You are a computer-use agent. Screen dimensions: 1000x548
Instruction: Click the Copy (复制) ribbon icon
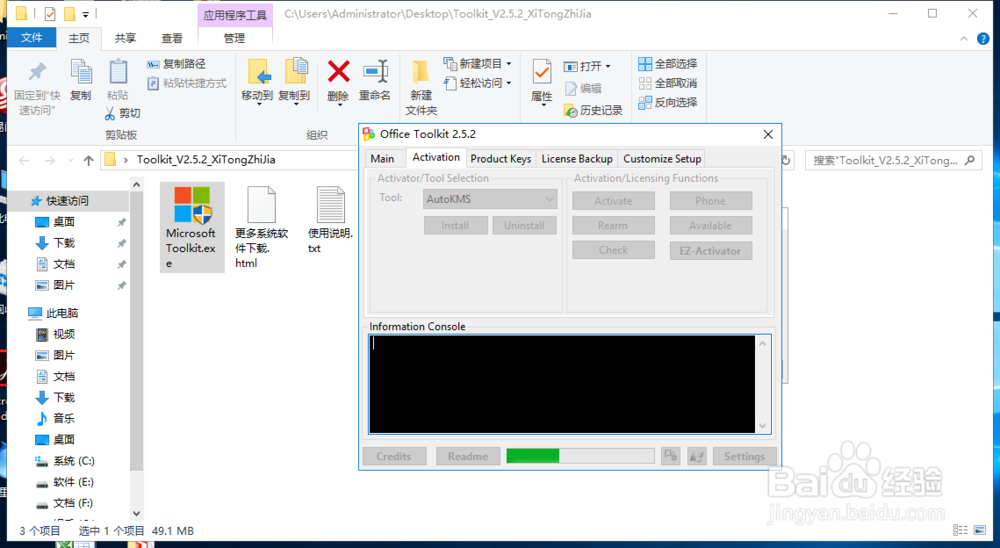pos(81,80)
